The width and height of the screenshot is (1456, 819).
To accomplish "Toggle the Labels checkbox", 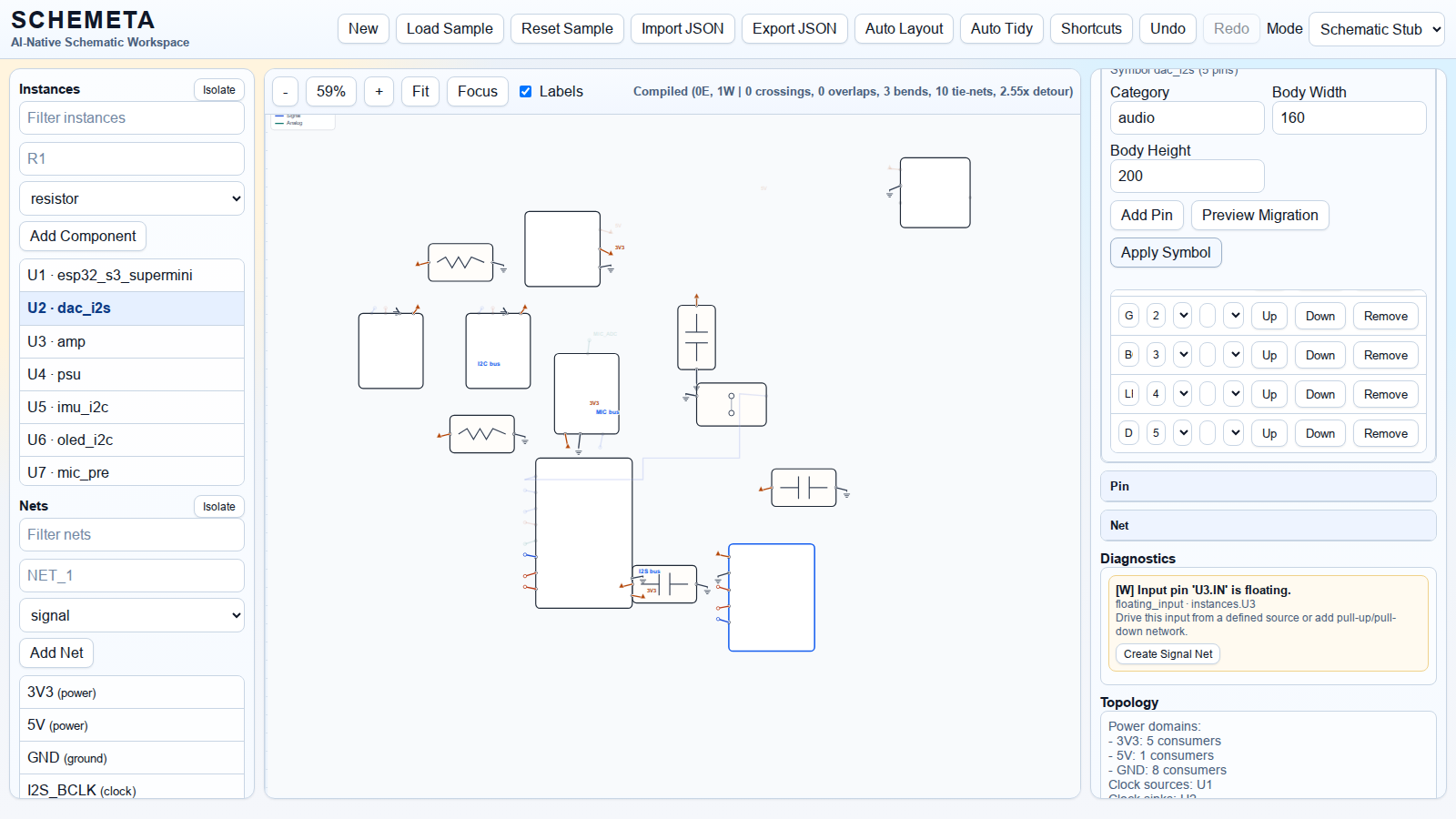I will tap(526, 92).
